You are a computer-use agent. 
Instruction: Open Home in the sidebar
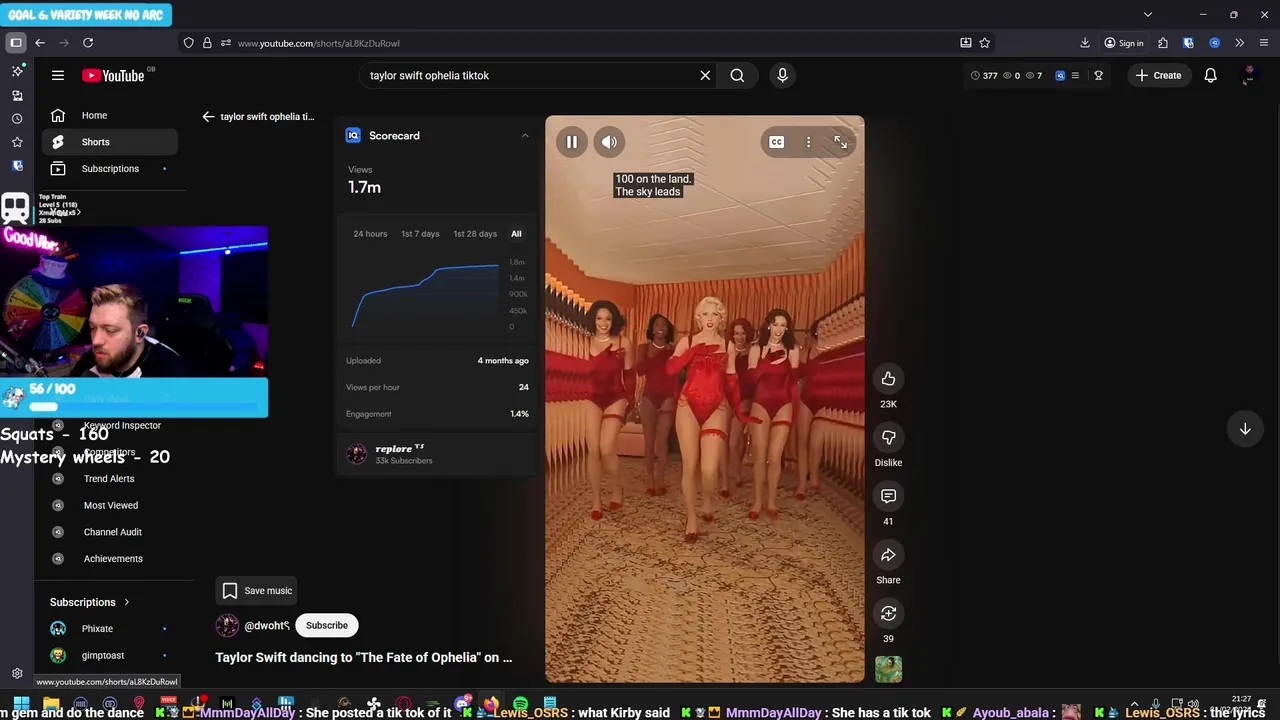[x=110, y=115]
